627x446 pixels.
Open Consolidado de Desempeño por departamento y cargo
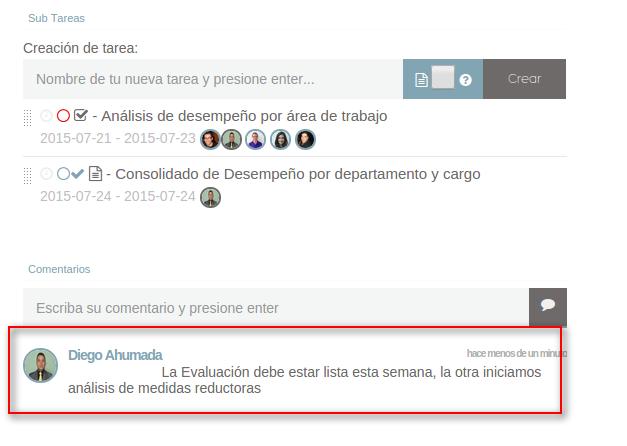click(298, 174)
